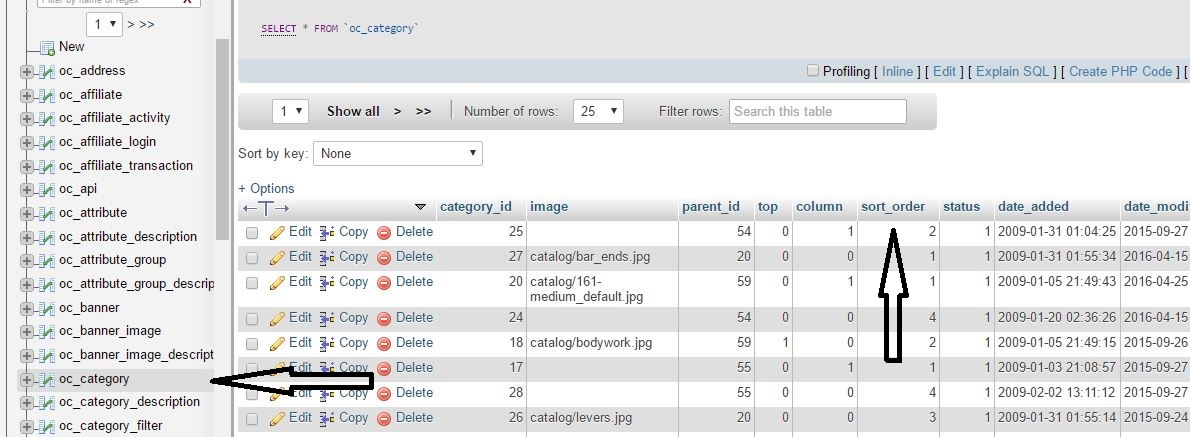Image resolution: width=1190 pixels, height=437 pixels.
Task: Click the Search this table field
Action: point(817,112)
